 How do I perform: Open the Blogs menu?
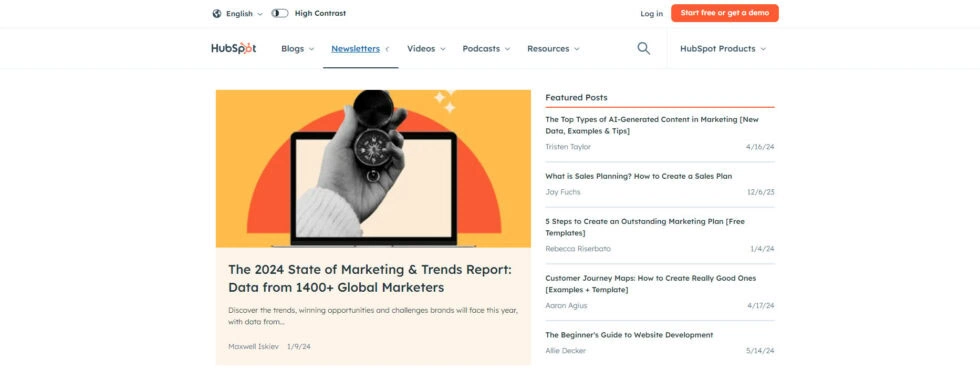pos(298,48)
